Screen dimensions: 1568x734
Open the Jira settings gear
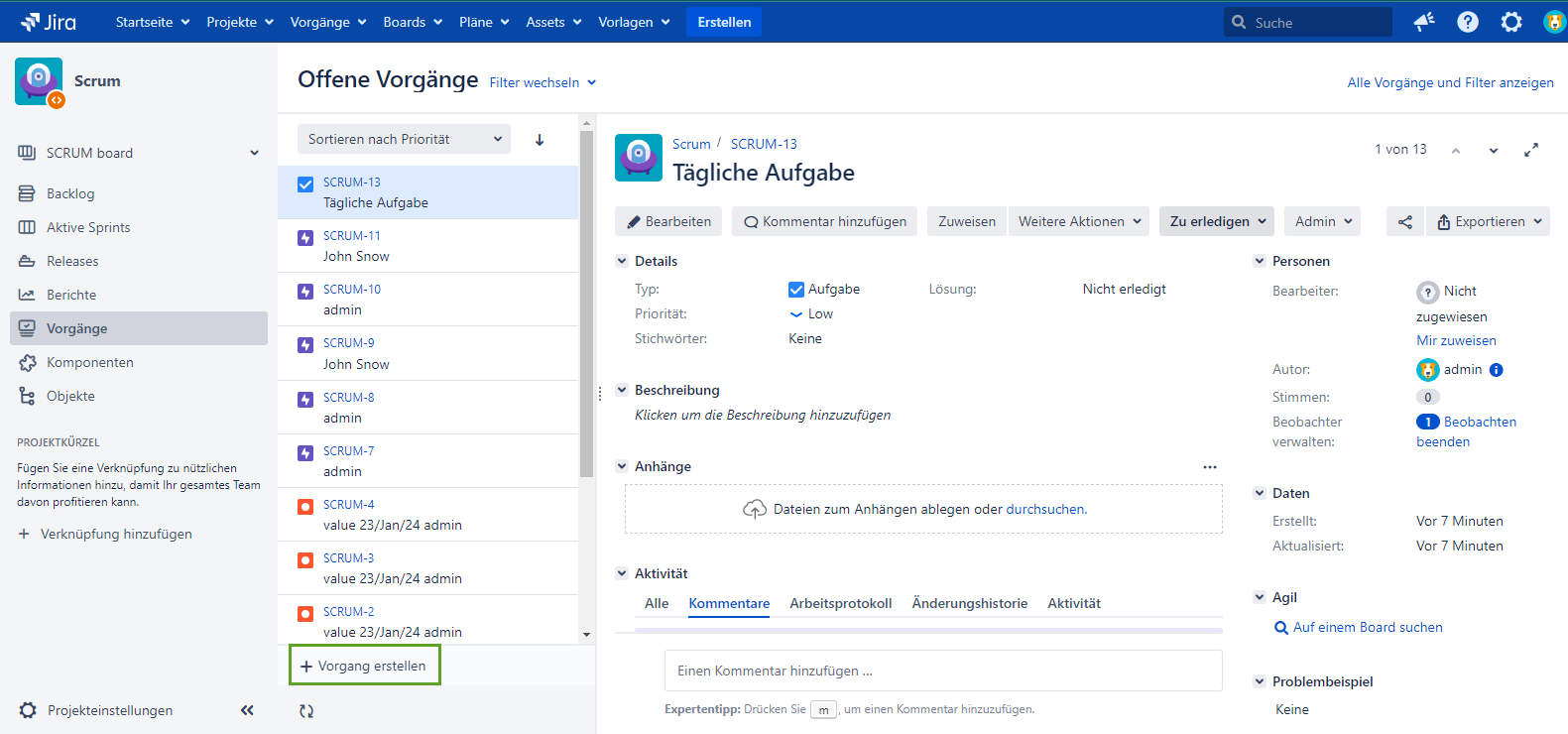1510,22
